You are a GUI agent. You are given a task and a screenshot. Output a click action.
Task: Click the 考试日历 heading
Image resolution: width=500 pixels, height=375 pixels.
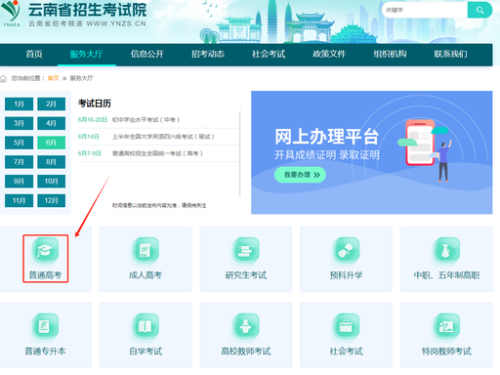pos(94,103)
